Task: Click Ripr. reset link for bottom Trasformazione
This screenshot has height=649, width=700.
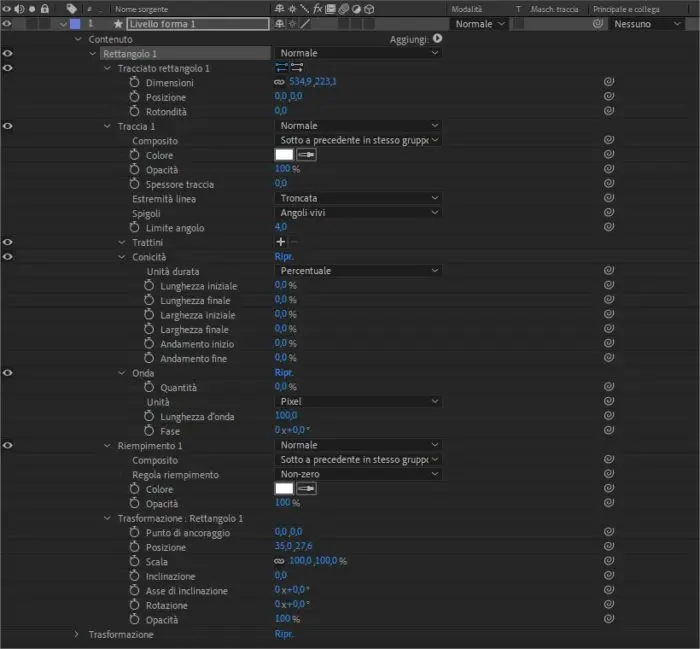Action: pyautogui.click(x=284, y=634)
